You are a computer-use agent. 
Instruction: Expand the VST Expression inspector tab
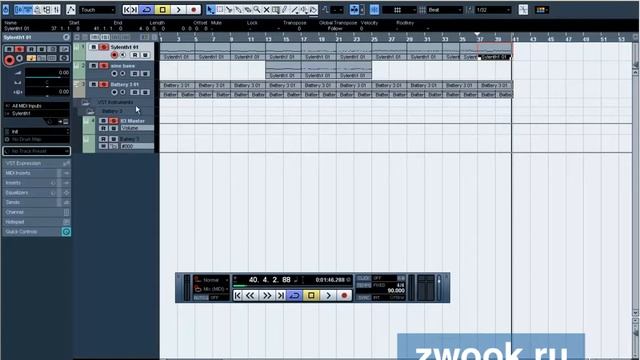37,163
